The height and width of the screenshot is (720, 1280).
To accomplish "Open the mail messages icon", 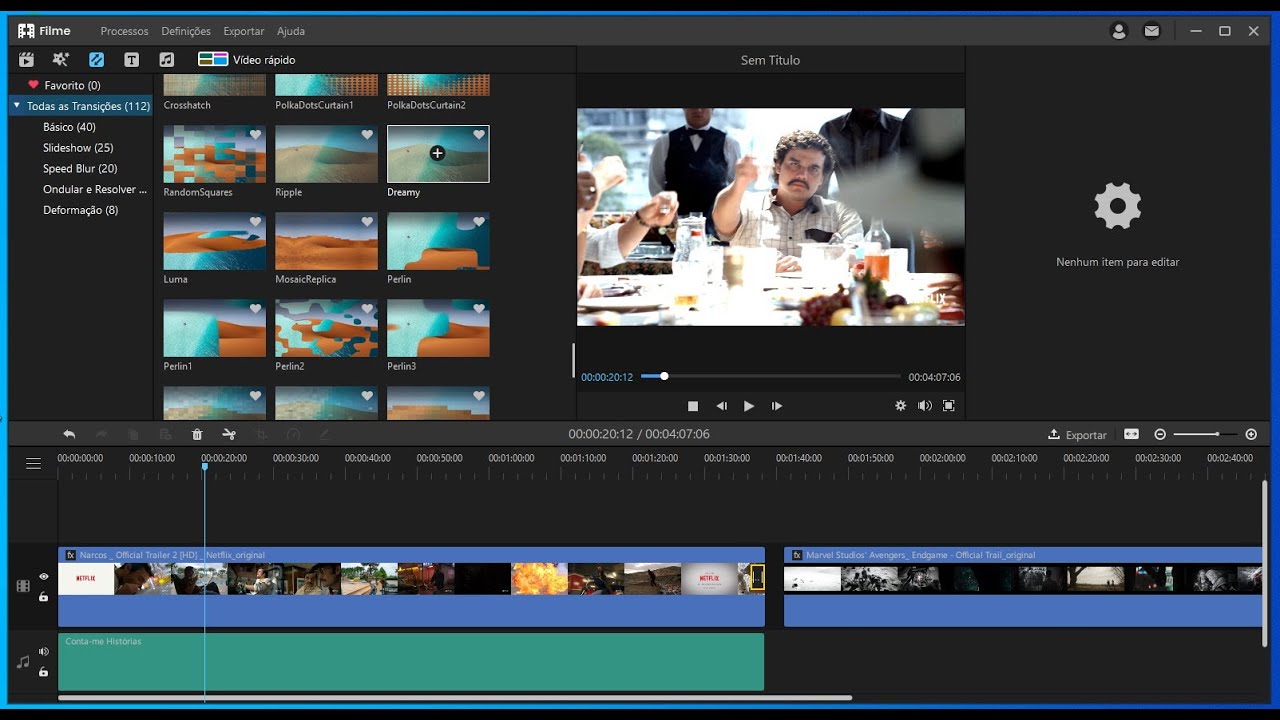I will tap(1152, 31).
